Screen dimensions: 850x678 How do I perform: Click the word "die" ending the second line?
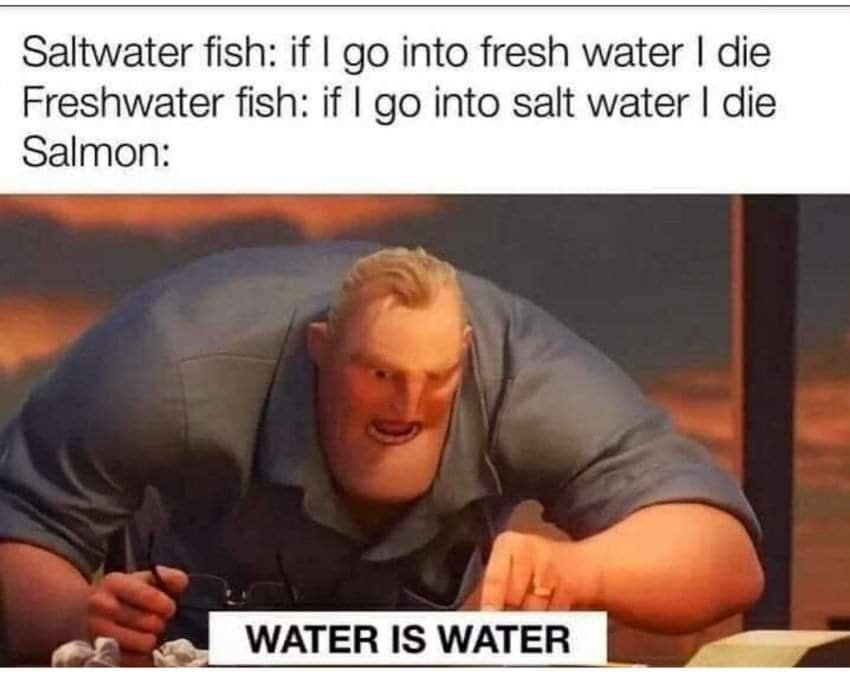coord(750,102)
